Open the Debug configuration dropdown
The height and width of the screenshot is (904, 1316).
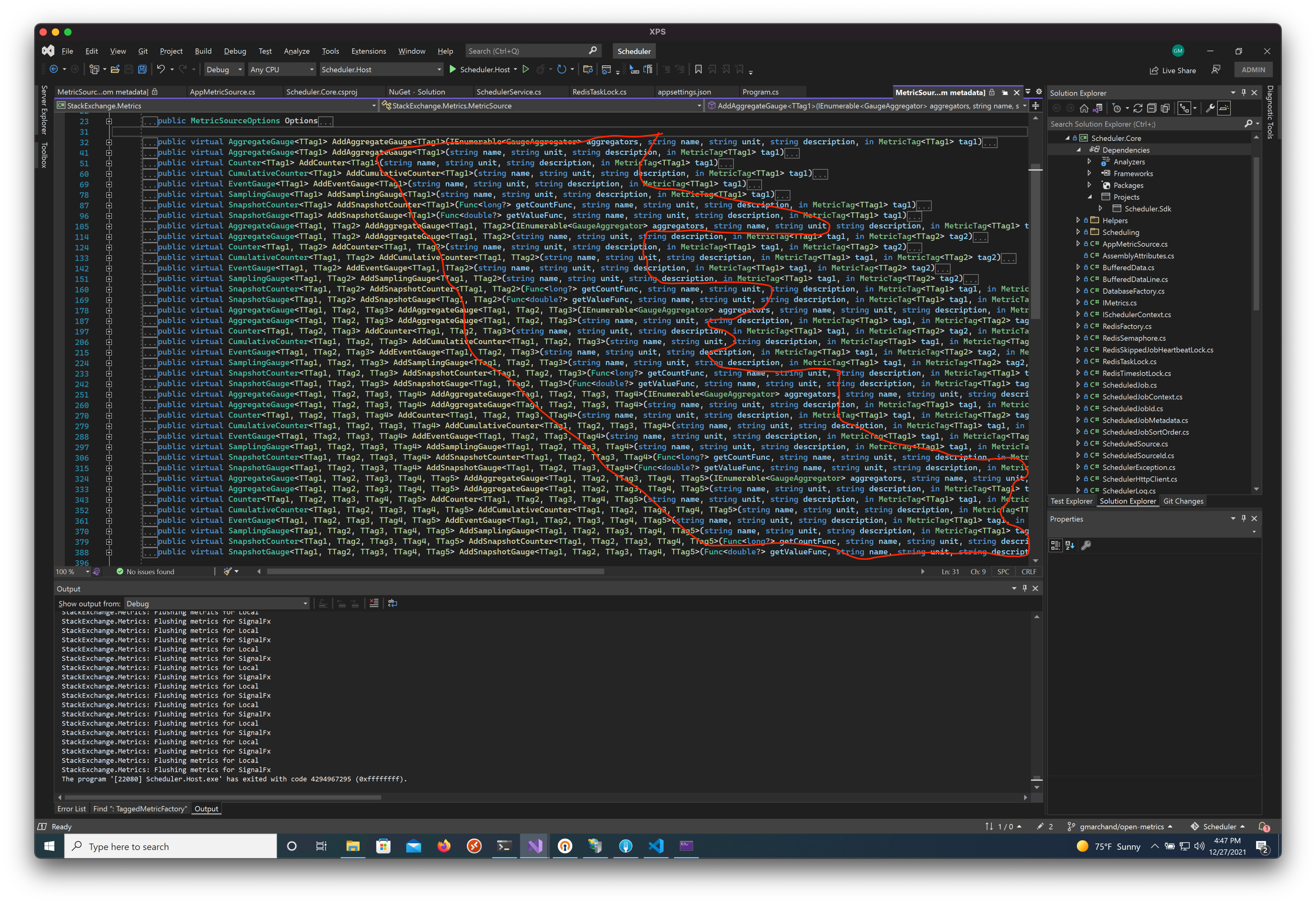pos(224,70)
